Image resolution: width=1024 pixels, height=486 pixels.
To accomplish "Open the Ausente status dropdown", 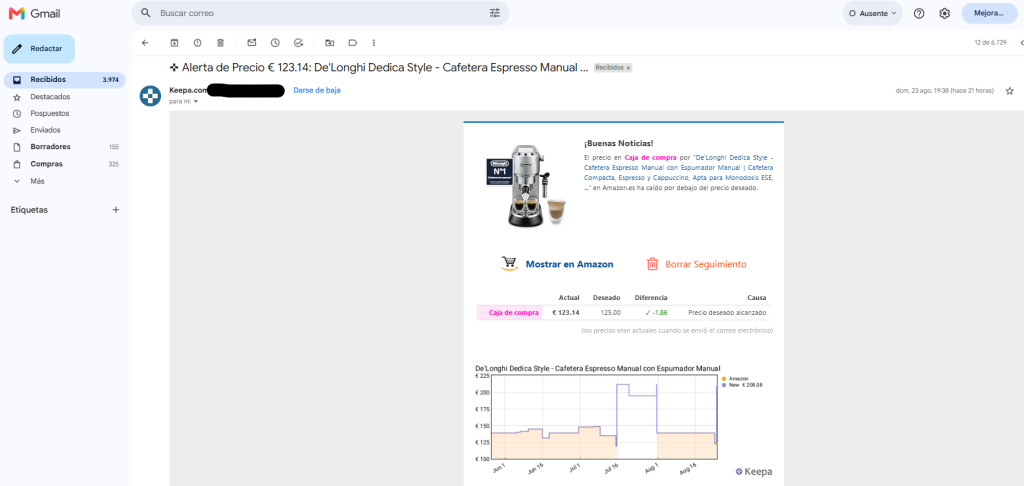I will click(x=872, y=13).
